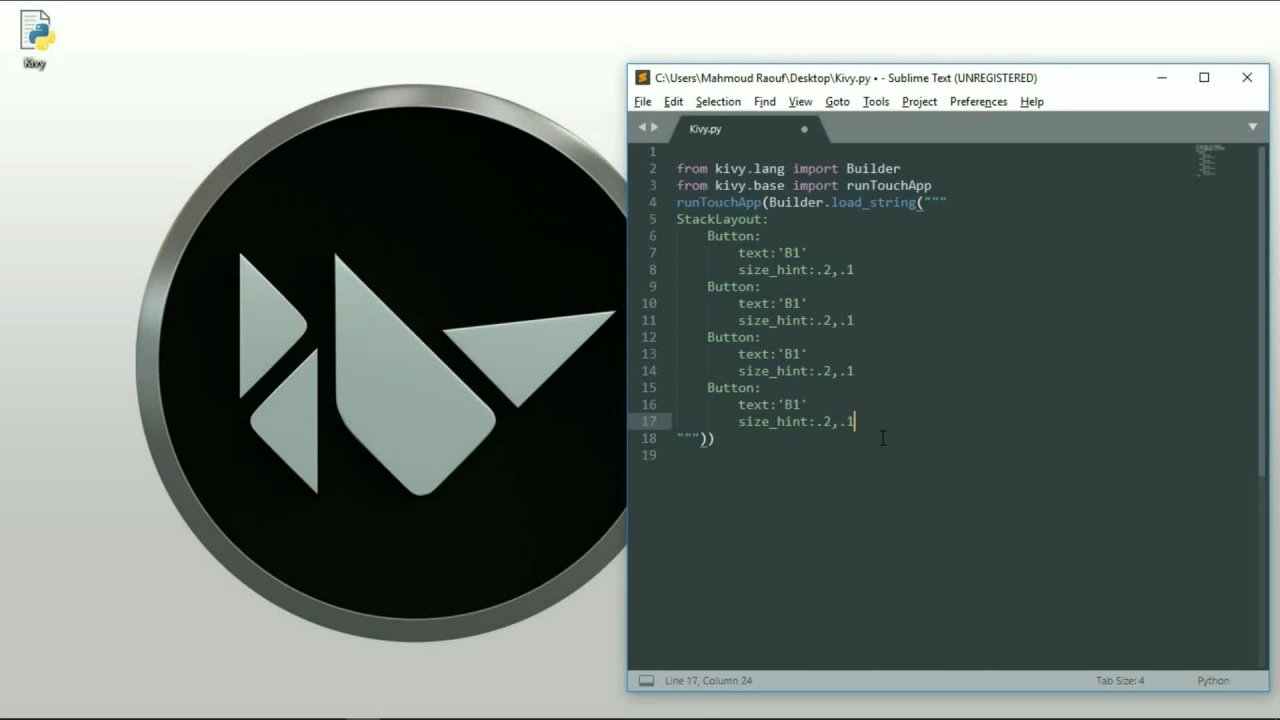Open the tab list dropdown arrow
Screen dimensions: 1280x720
pos(1252,127)
